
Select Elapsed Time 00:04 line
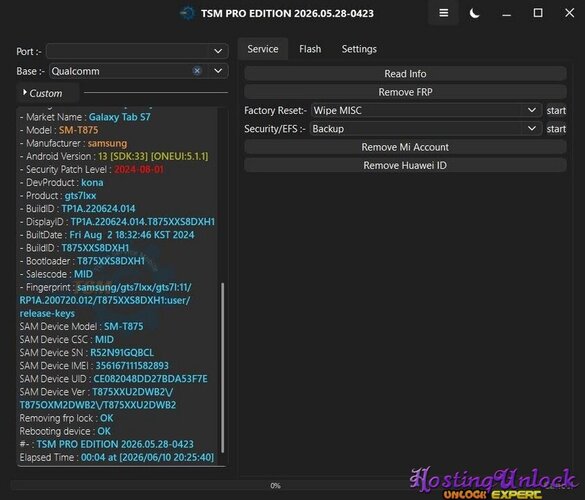click(x=117, y=457)
